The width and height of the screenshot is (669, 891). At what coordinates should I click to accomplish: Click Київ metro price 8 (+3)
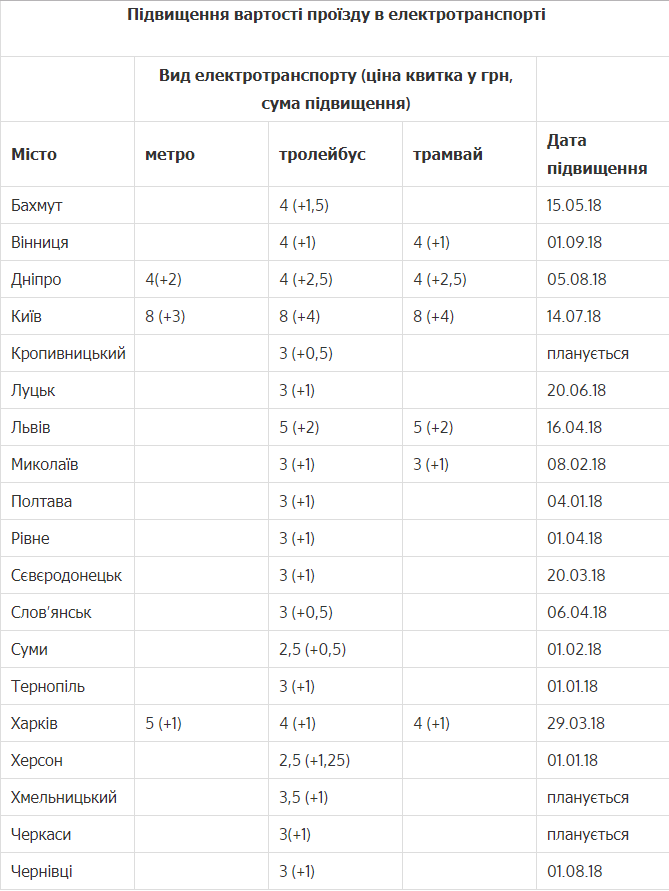click(165, 317)
